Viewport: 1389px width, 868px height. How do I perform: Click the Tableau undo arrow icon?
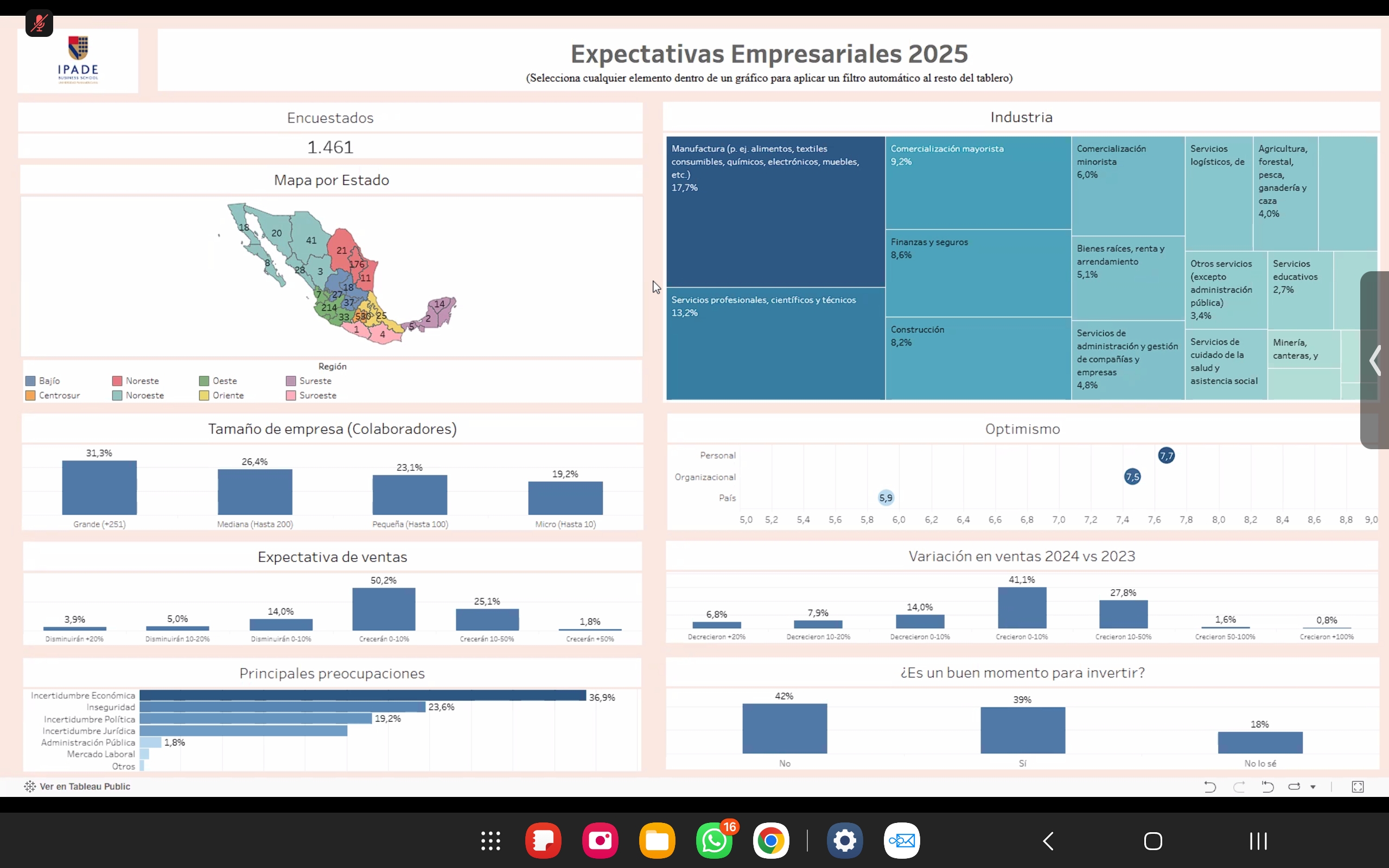coord(1209,787)
